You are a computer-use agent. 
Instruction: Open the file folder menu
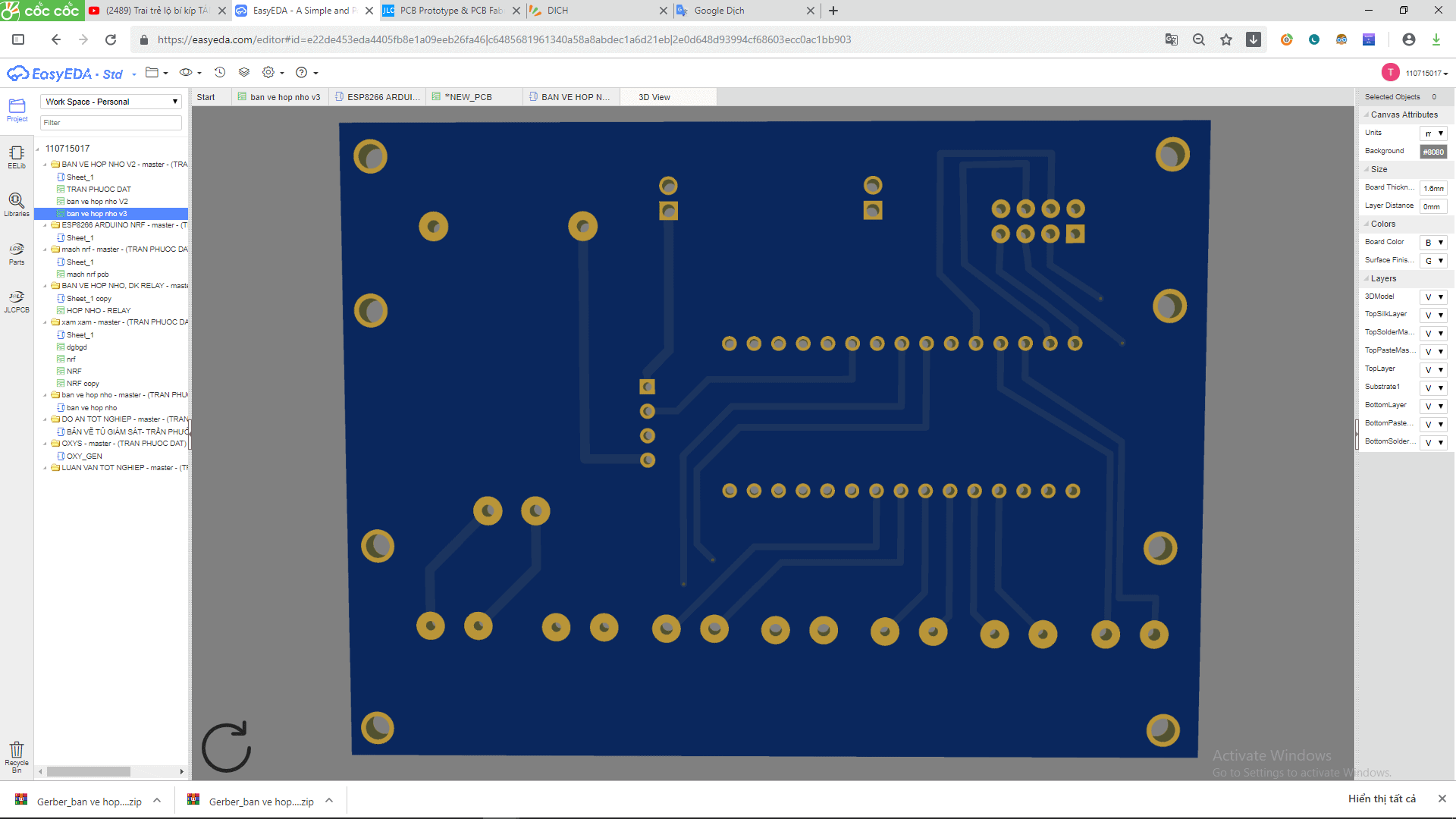point(156,73)
